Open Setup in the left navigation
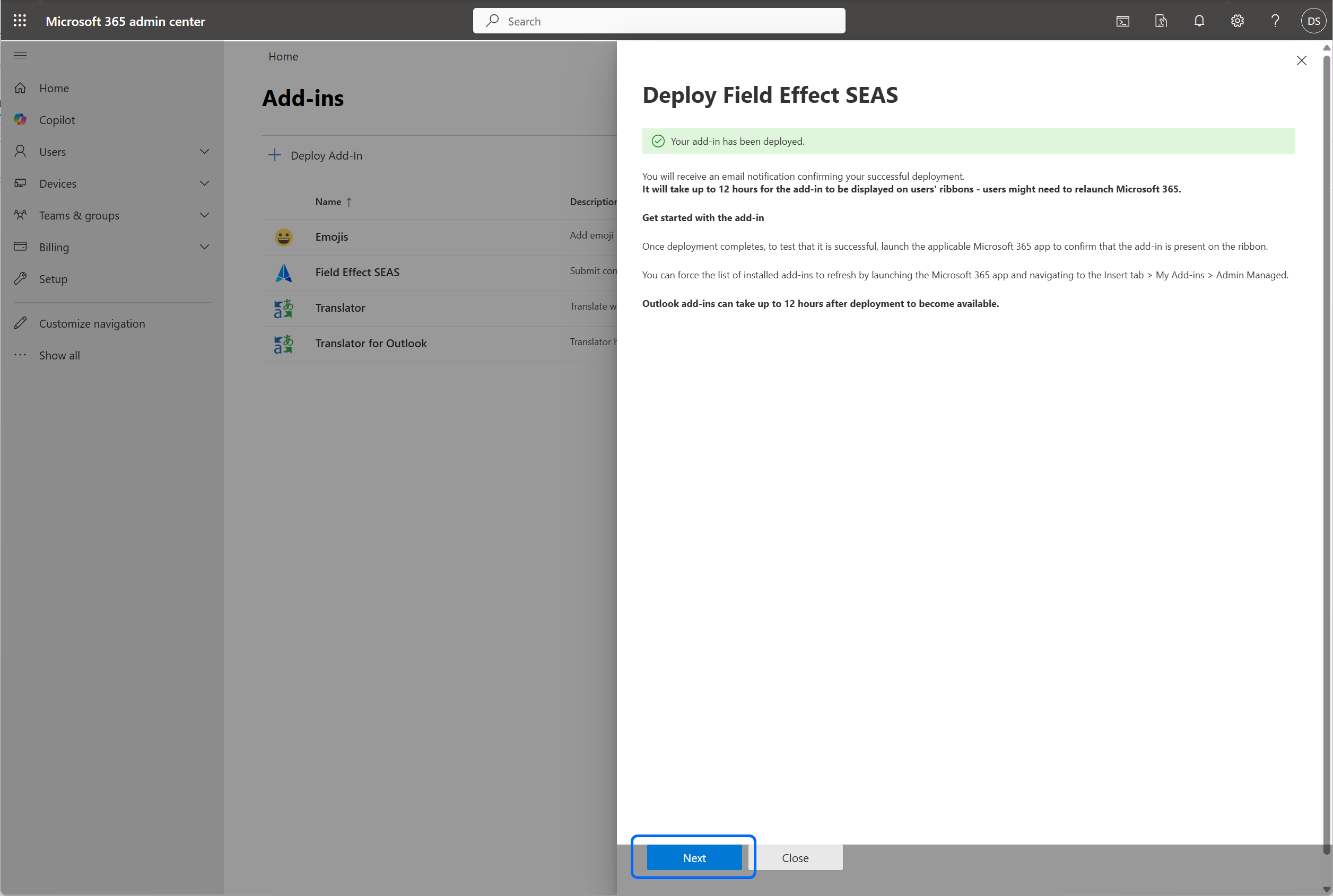Viewport: 1333px width, 896px height. coord(53,279)
